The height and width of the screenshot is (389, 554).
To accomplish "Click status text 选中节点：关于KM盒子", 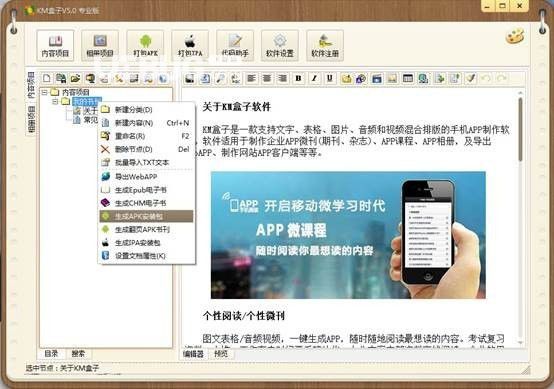I will point(62,368).
